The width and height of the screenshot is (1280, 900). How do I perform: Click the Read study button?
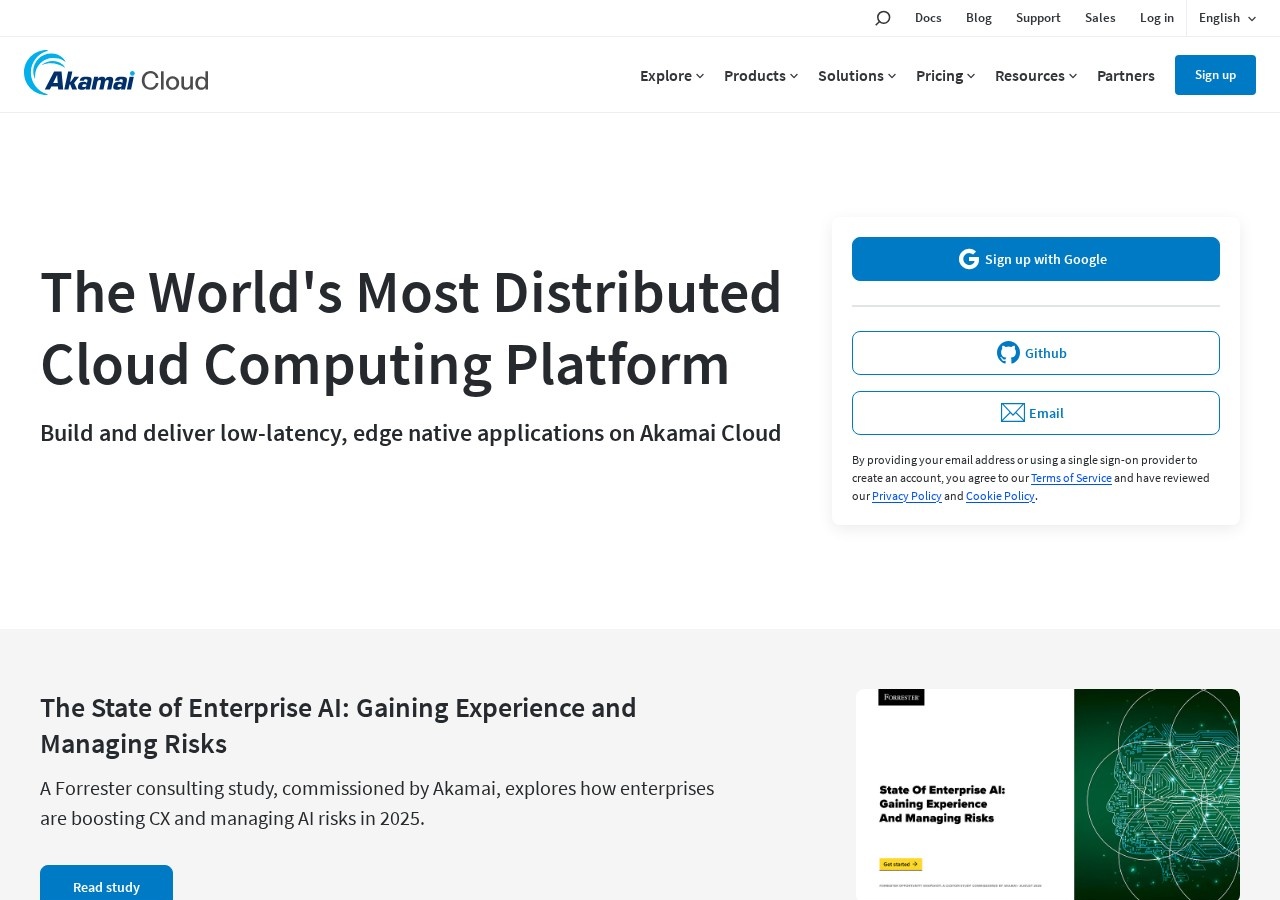point(106,886)
